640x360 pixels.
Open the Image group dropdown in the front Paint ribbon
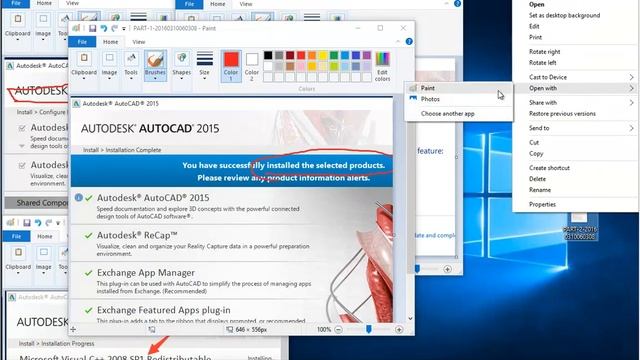pos(109,65)
